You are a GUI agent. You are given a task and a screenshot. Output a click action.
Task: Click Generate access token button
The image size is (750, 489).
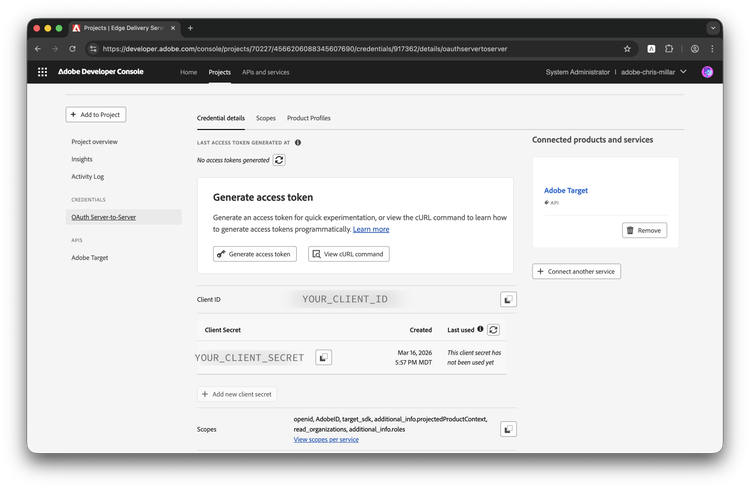click(x=255, y=254)
